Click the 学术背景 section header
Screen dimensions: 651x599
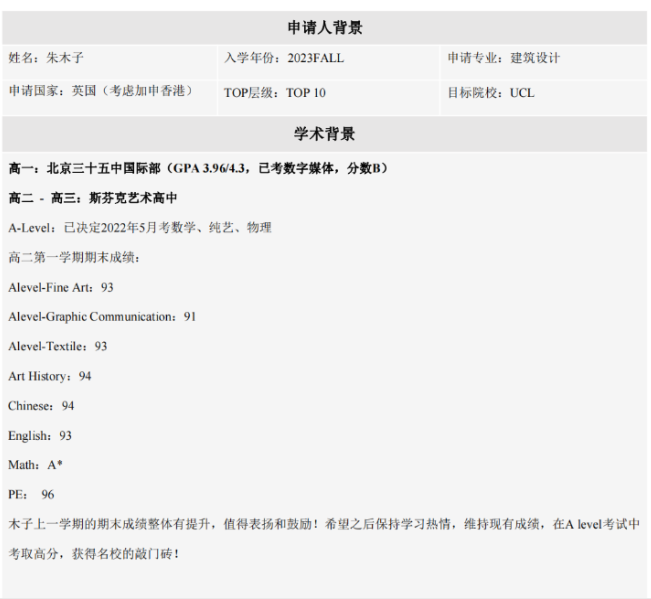point(325,134)
